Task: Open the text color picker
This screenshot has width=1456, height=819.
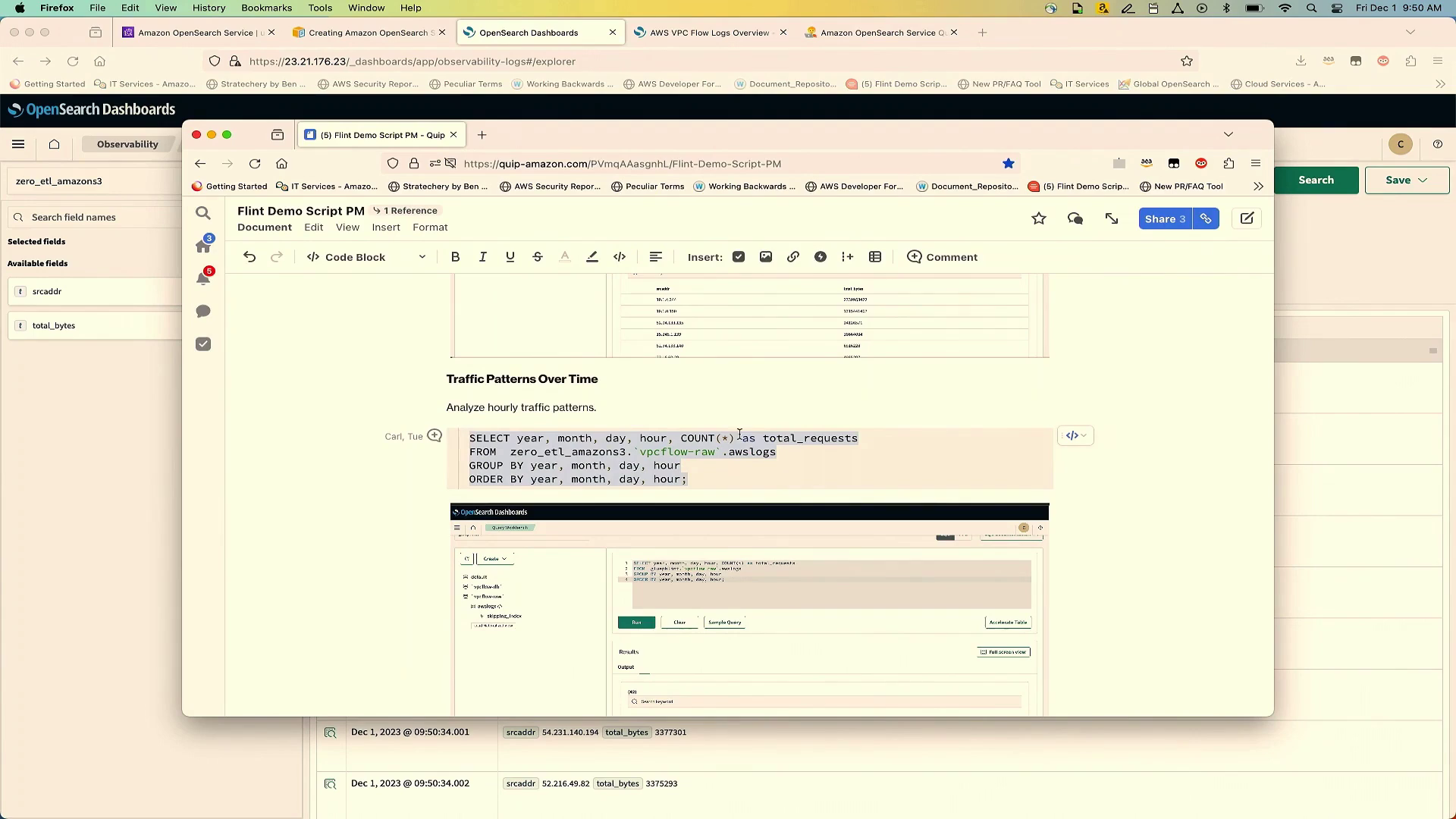Action: (x=565, y=257)
